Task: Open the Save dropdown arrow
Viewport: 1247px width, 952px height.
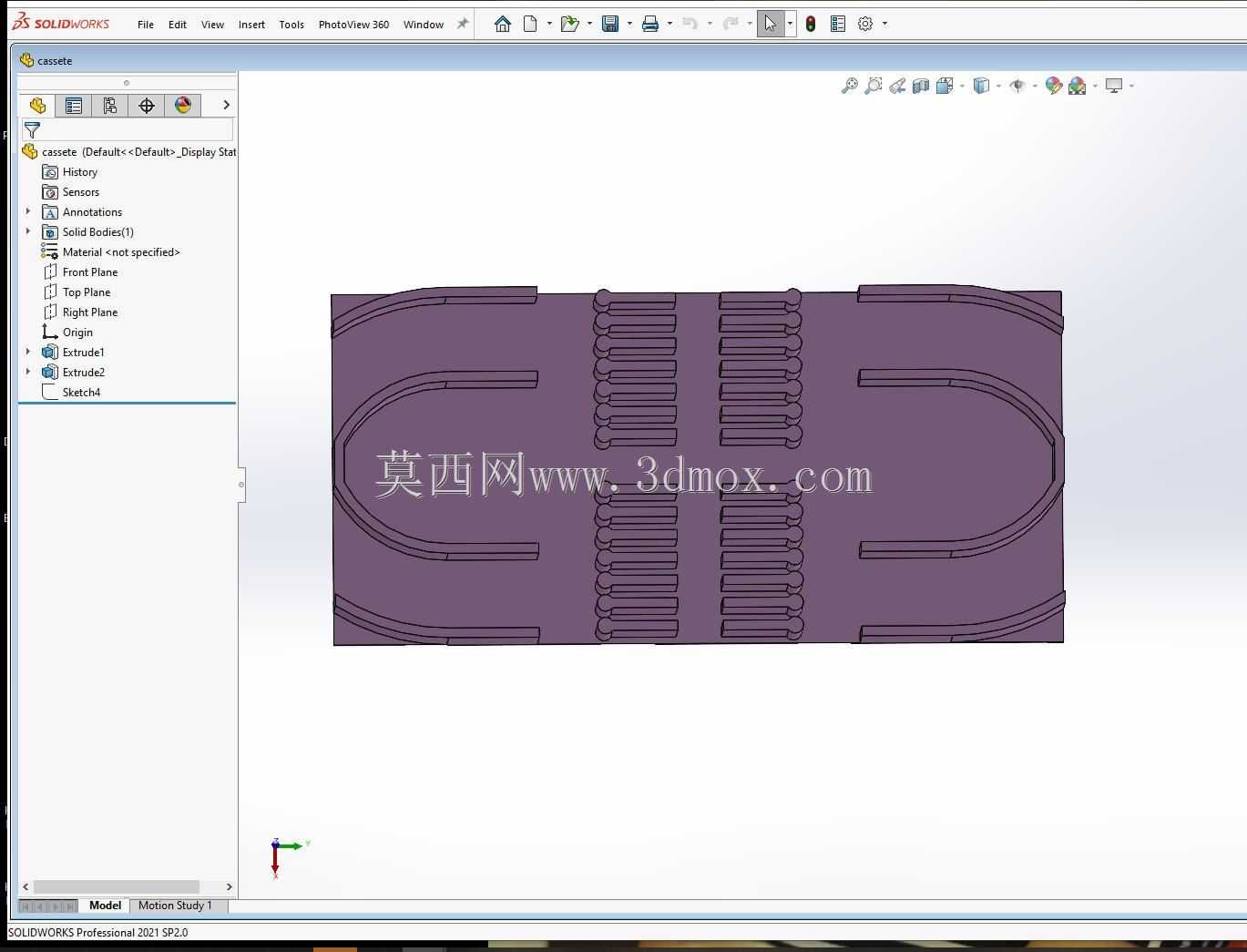Action: [x=629, y=24]
